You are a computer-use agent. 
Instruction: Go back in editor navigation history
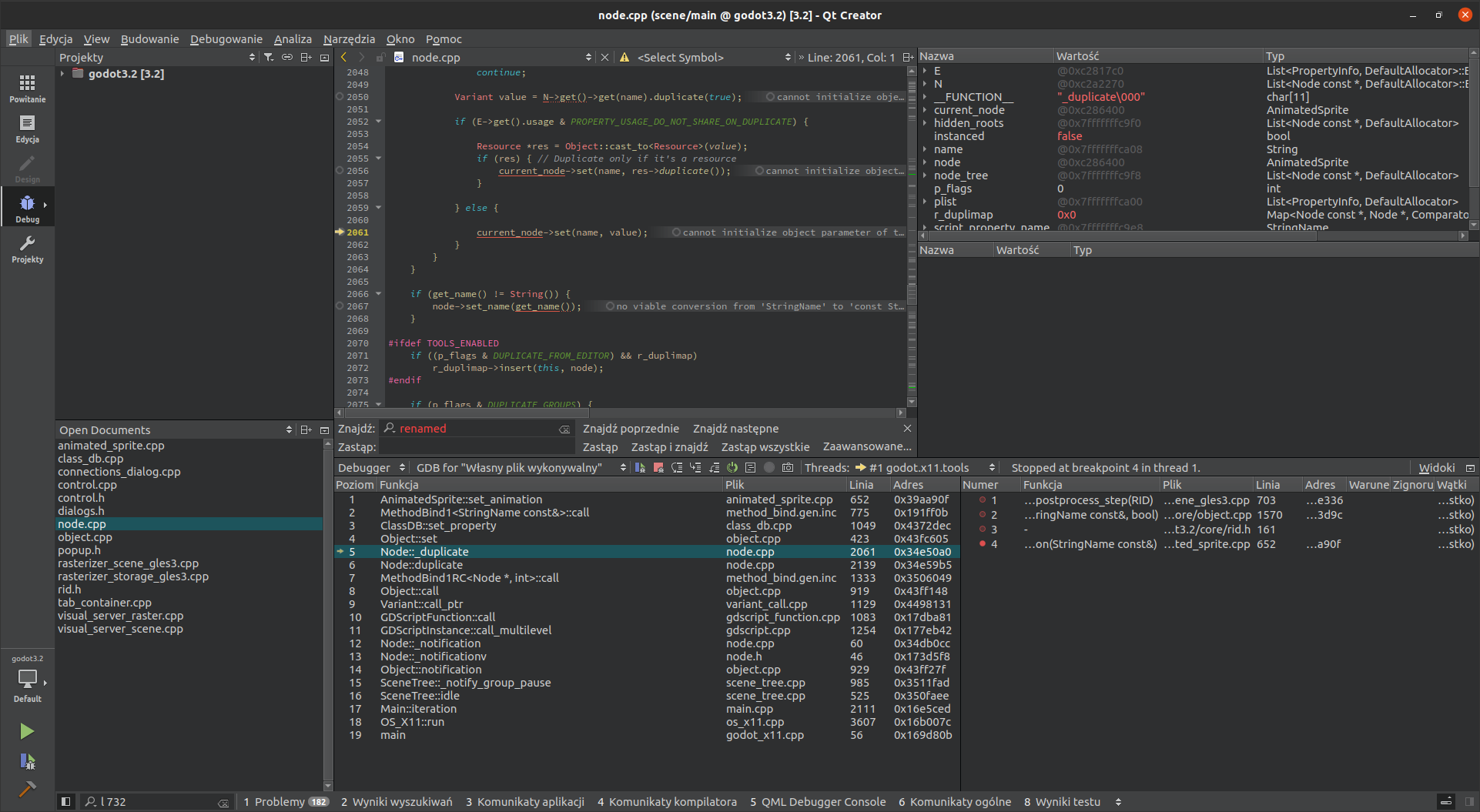tap(343, 58)
